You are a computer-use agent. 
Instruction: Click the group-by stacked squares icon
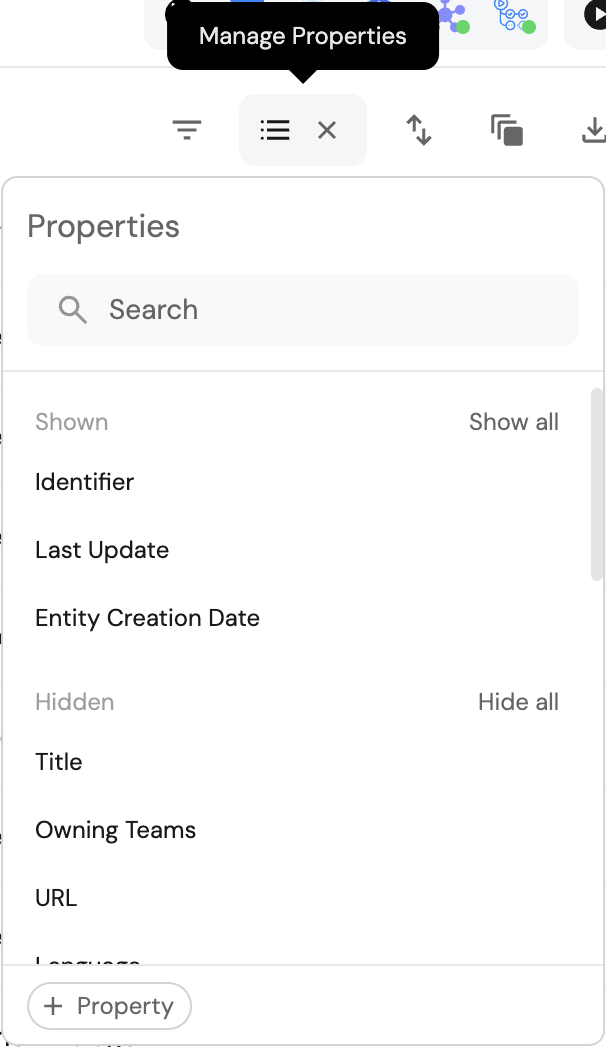tap(507, 130)
